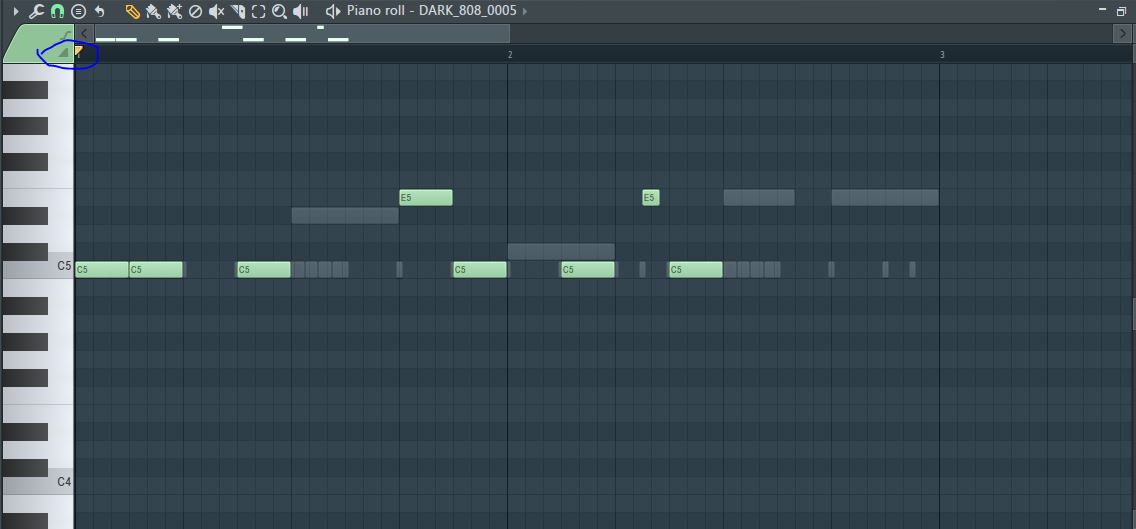This screenshot has width=1136, height=529.
Task: Click the ghost note starting at bar 2
Action: (x=561, y=251)
